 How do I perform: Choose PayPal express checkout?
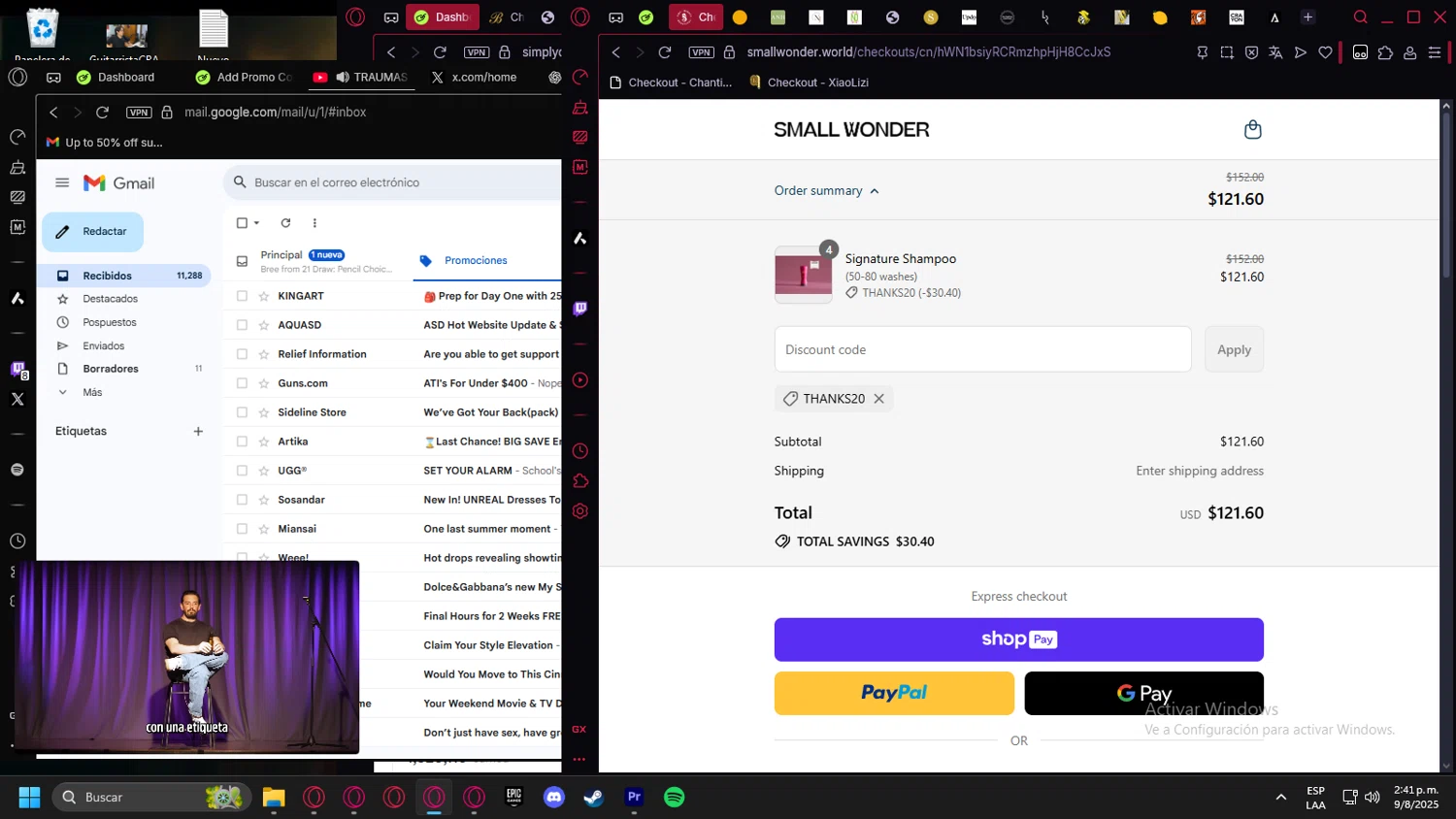click(x=894, y=693)
